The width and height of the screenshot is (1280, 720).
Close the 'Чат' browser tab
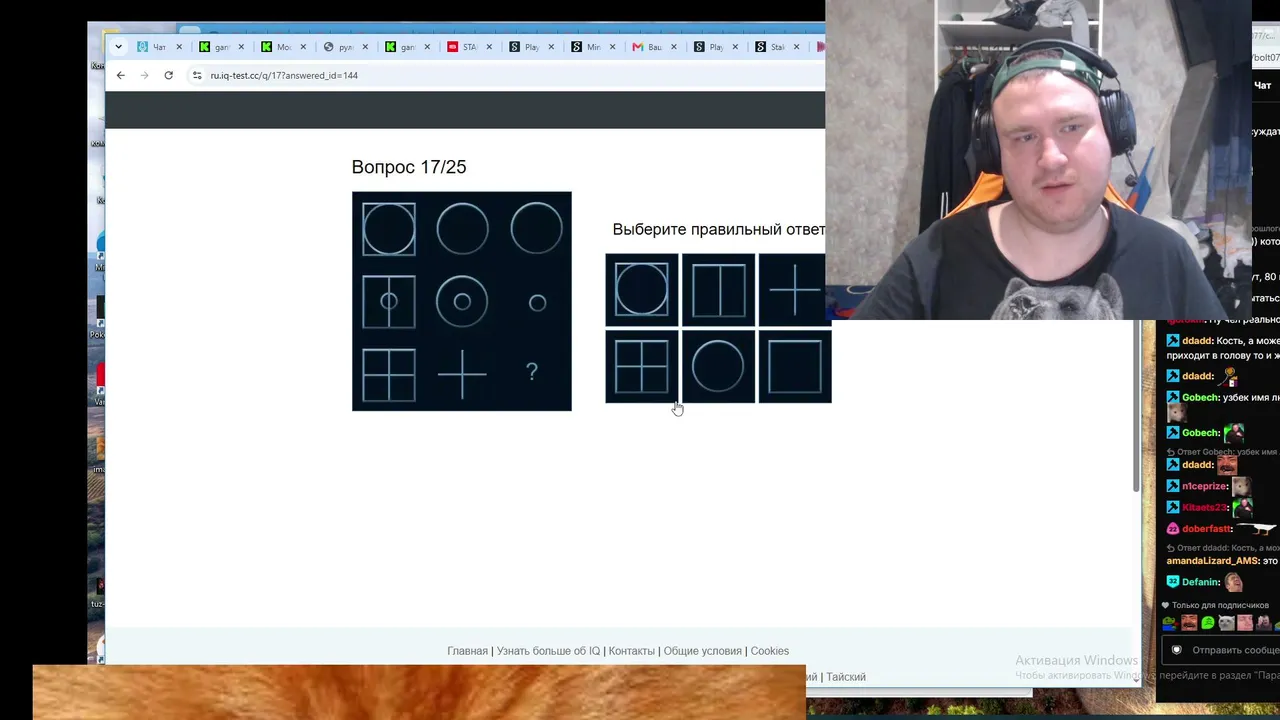180,47
